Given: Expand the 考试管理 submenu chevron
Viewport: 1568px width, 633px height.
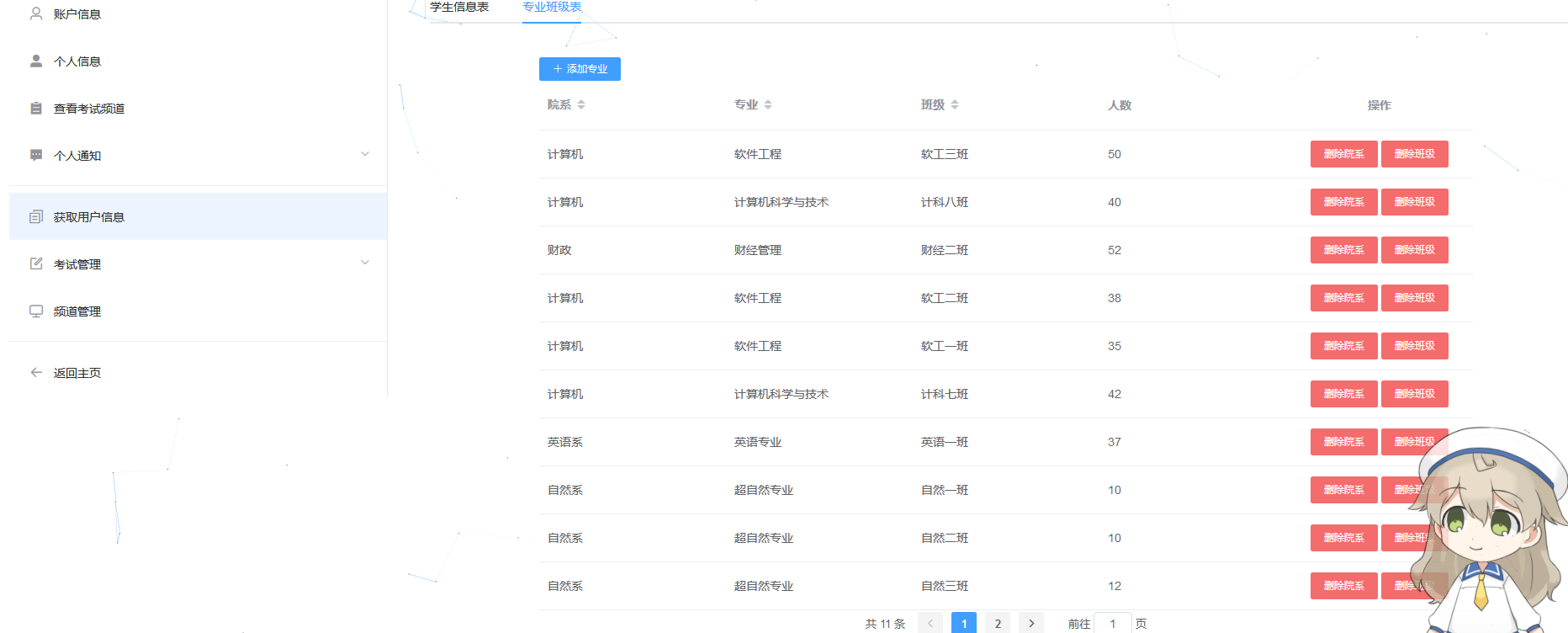Looking at the screenshot, I should click(x=365, y=263).
